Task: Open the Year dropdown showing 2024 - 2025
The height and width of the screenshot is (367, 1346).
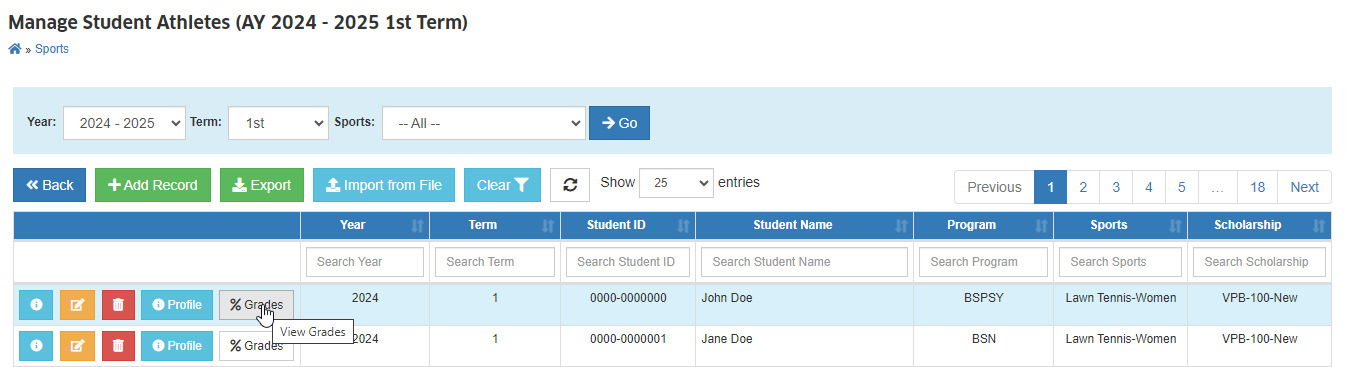Action: coord(124,123)
